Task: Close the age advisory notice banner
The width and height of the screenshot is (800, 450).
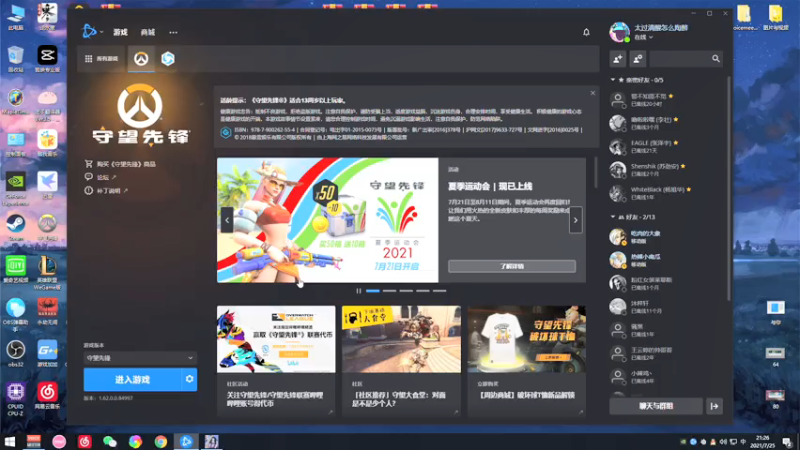Action: 592,93
